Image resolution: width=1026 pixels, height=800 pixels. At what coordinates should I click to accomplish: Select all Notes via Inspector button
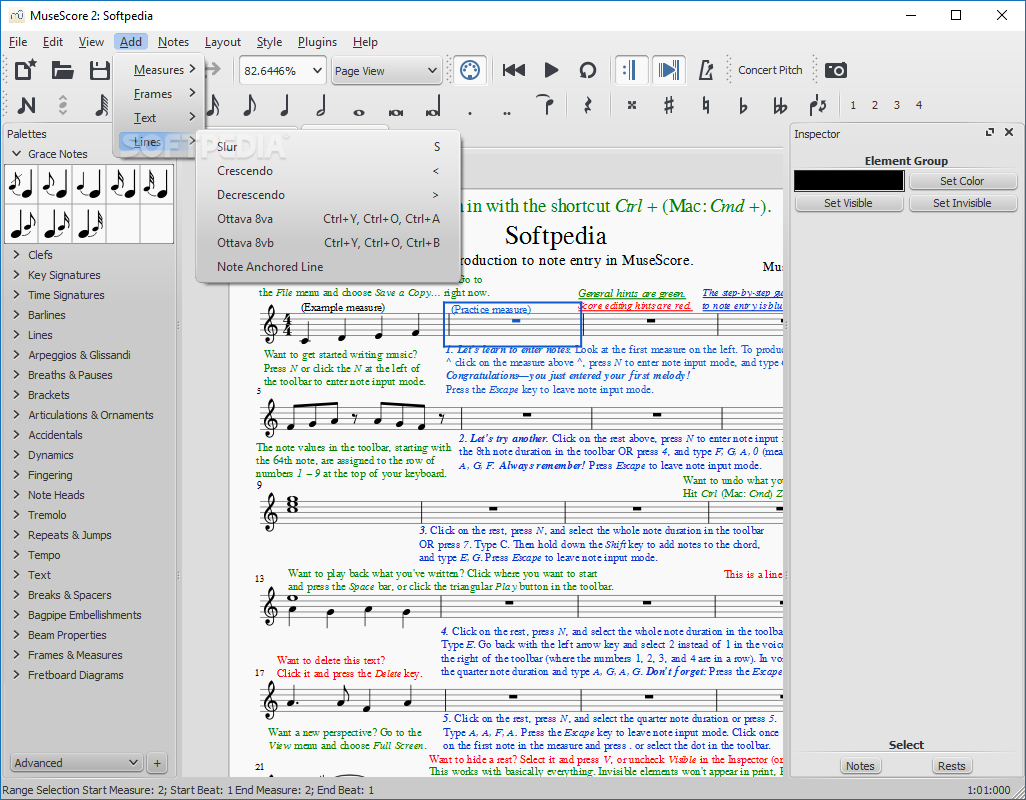pos(860,766)
